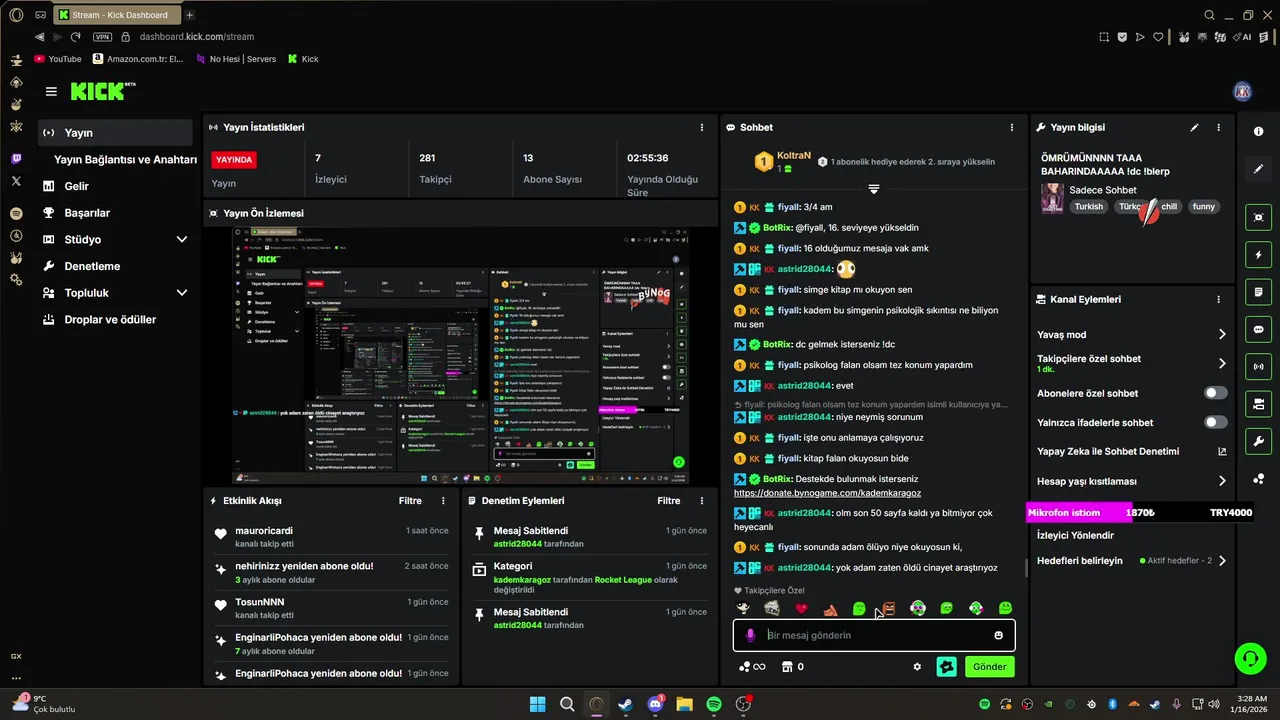Image resolution: width=1280 pixels, height=720 pixels.
Task: Expand the Topluluk menu chevron
Action: pyautogui.click(x=182, y=293)
